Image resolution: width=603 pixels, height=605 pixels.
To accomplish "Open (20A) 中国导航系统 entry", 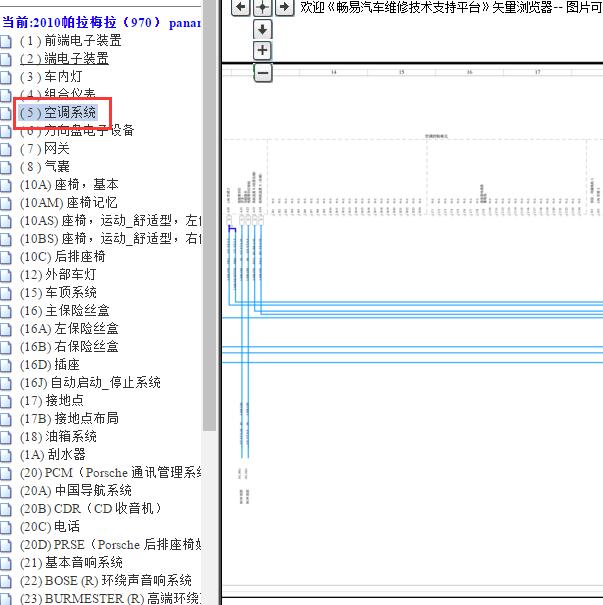I will pos(76,491).
